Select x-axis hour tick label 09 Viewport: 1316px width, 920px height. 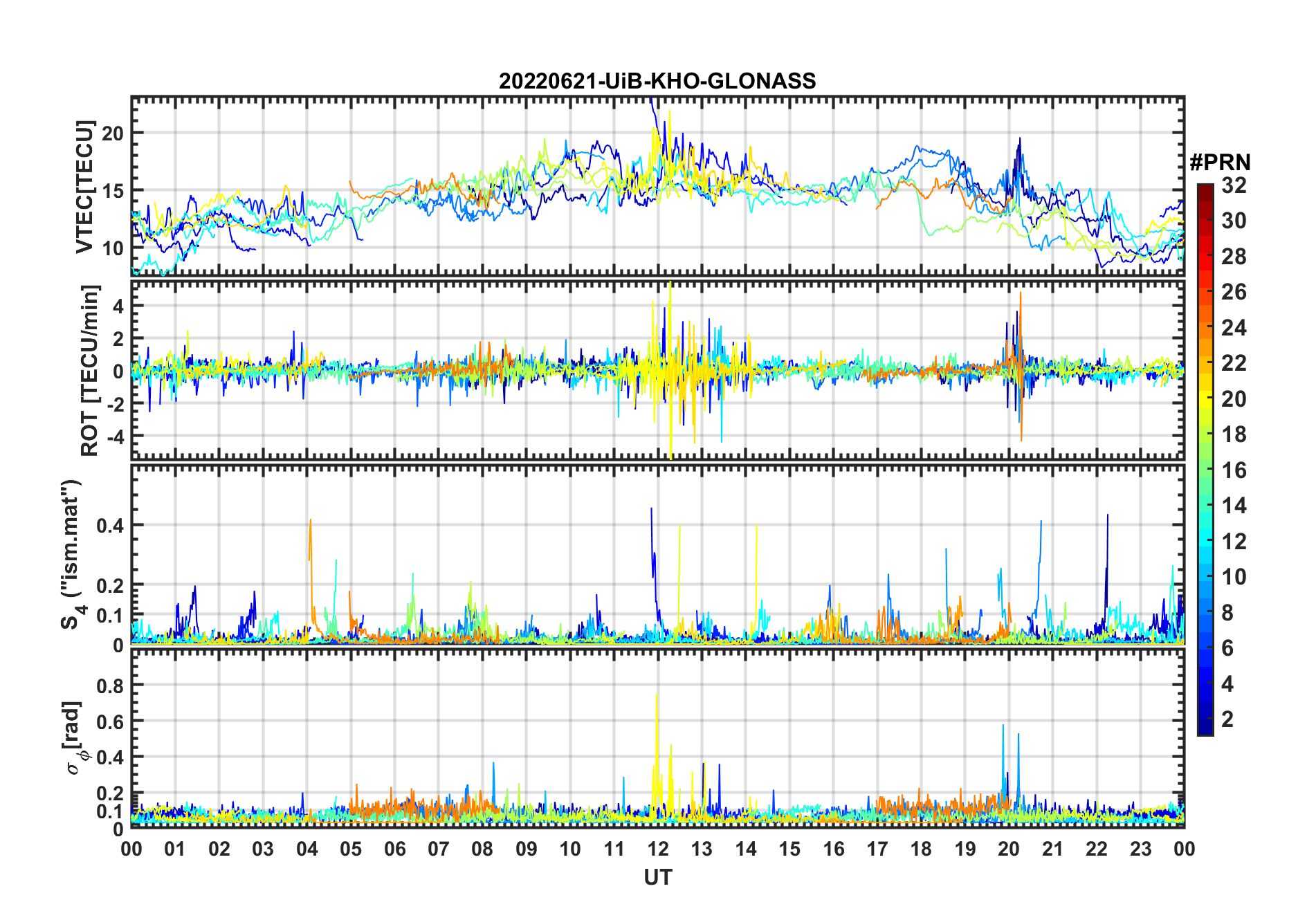pos(527,849)
